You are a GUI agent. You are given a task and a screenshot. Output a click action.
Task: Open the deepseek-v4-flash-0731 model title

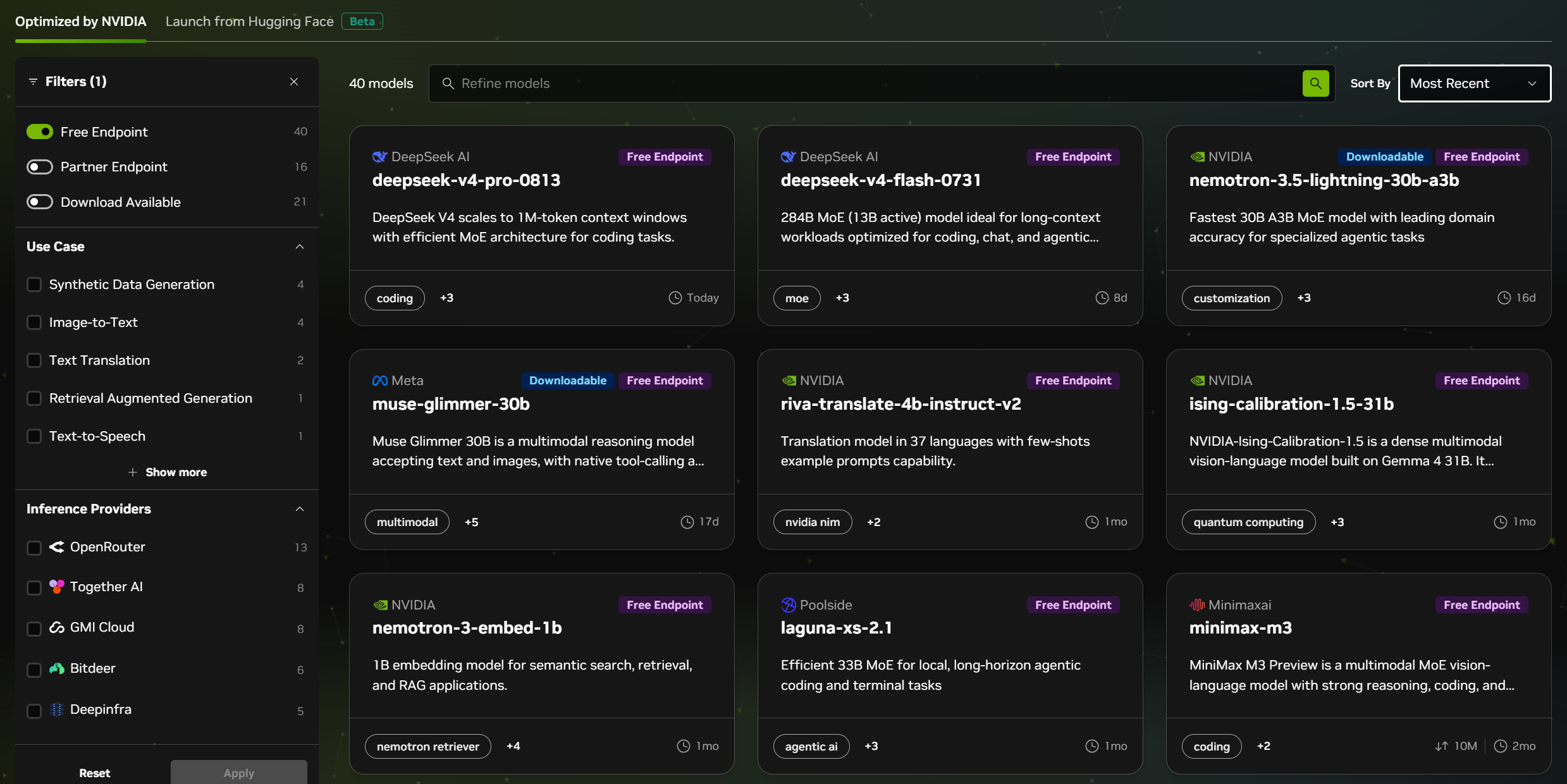coord(881,180)
